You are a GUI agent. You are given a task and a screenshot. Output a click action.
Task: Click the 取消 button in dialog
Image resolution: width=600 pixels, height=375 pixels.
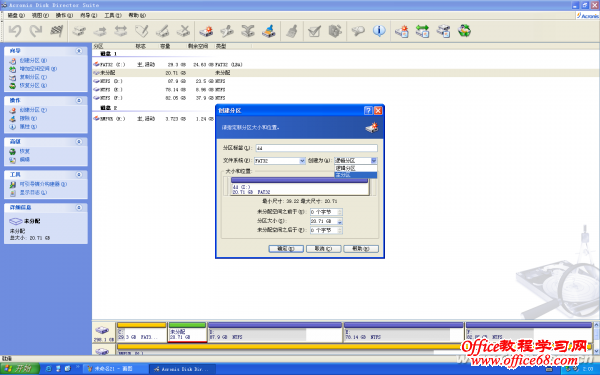pos(323,249)
